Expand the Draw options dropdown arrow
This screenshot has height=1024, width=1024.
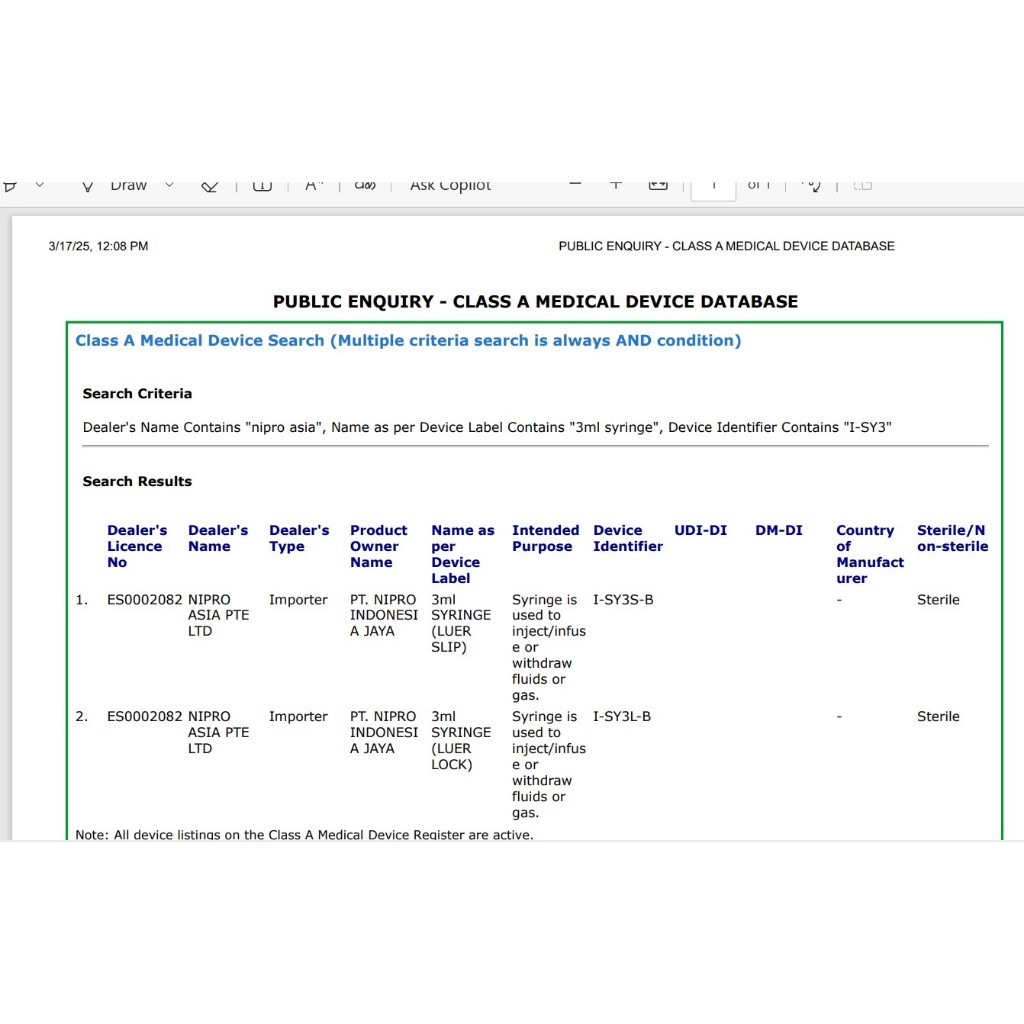[x=169, y=185]
